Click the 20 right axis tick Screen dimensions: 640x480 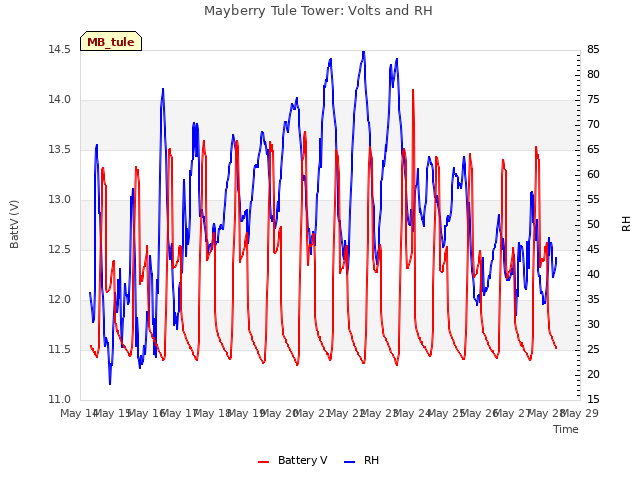coord(593,374)
